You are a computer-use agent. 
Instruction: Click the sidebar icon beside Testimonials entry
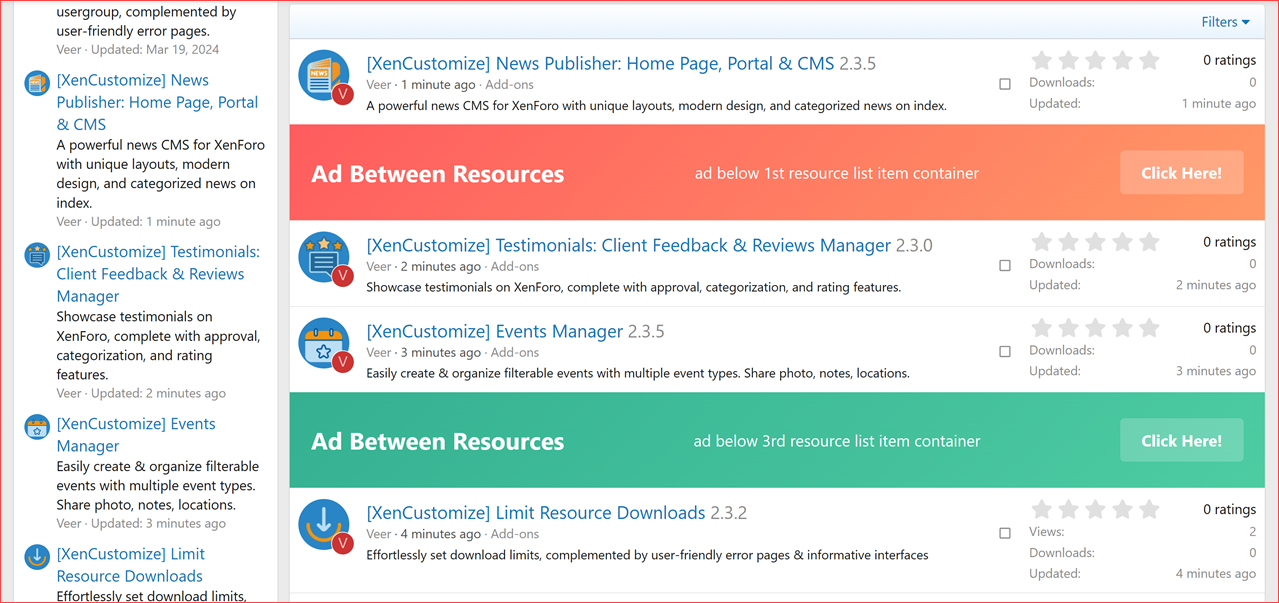pos(36,255)
